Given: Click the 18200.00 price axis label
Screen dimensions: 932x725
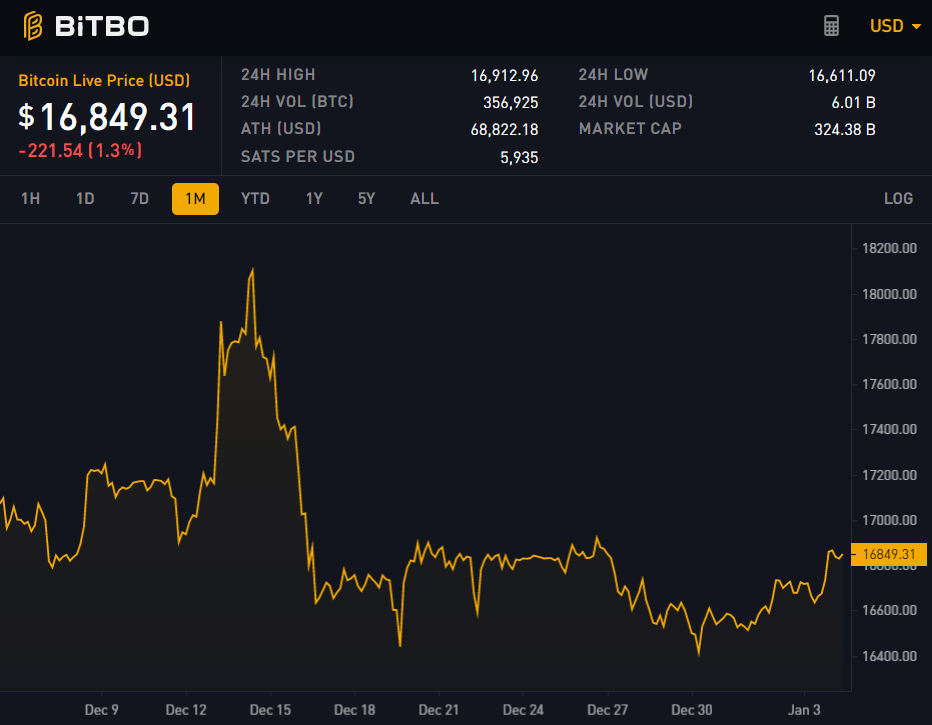Looking at the screenshot, I should (889, 248).
